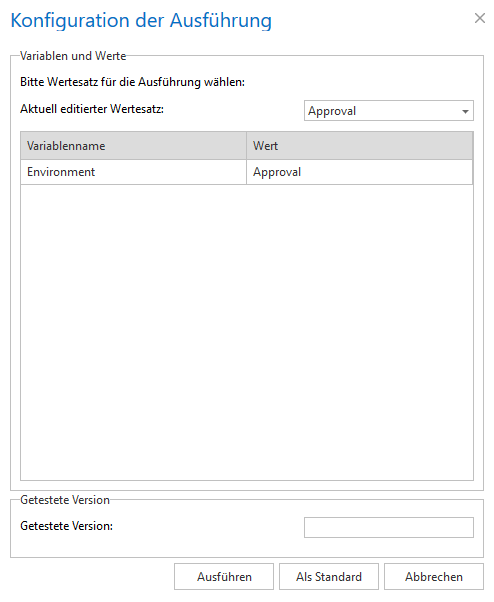
Task: Click the Getestete Version group heading
Action: pyautogui.click(x=65, y=500)
